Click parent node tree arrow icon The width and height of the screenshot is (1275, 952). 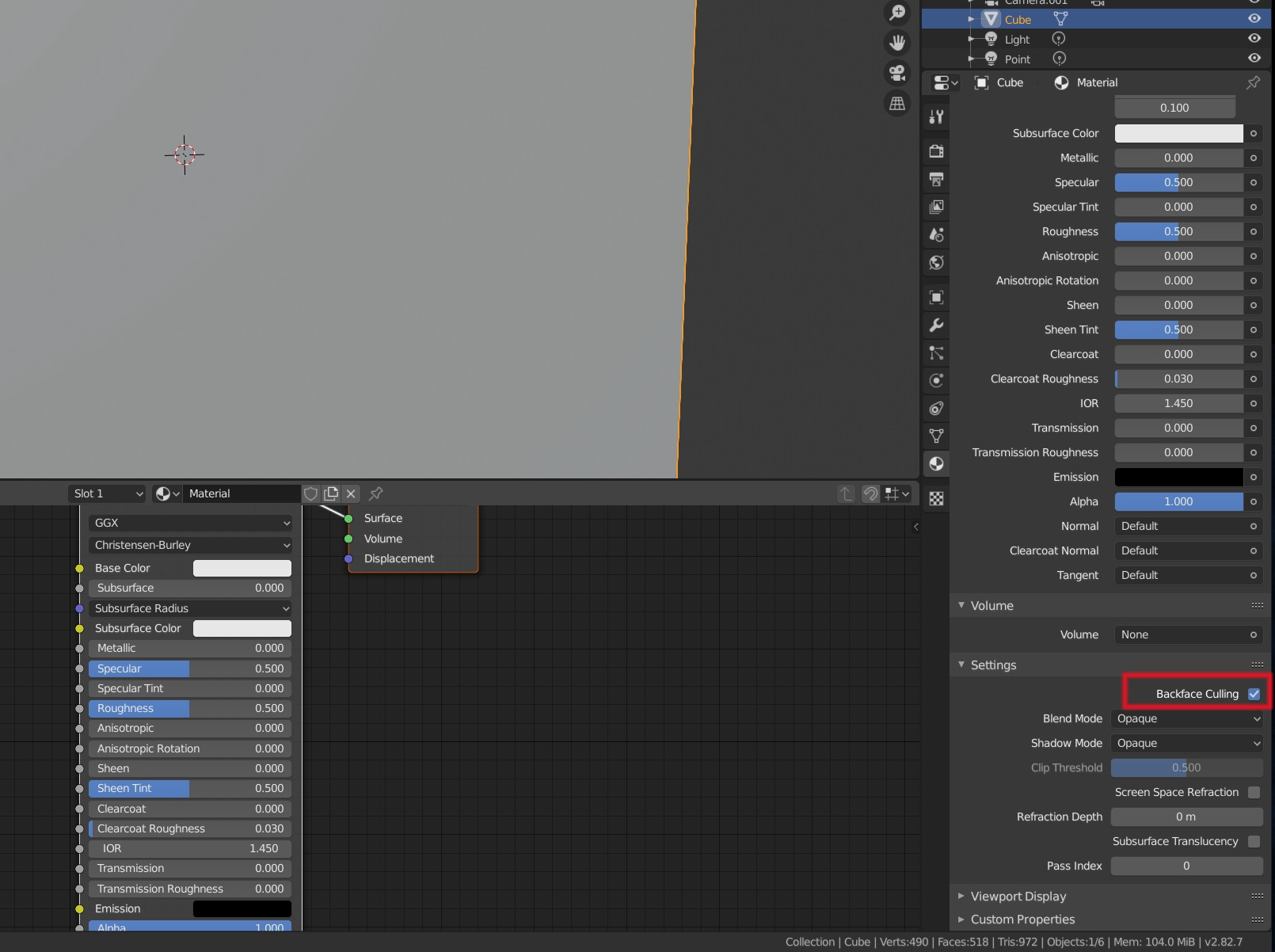tap(847, 493)
